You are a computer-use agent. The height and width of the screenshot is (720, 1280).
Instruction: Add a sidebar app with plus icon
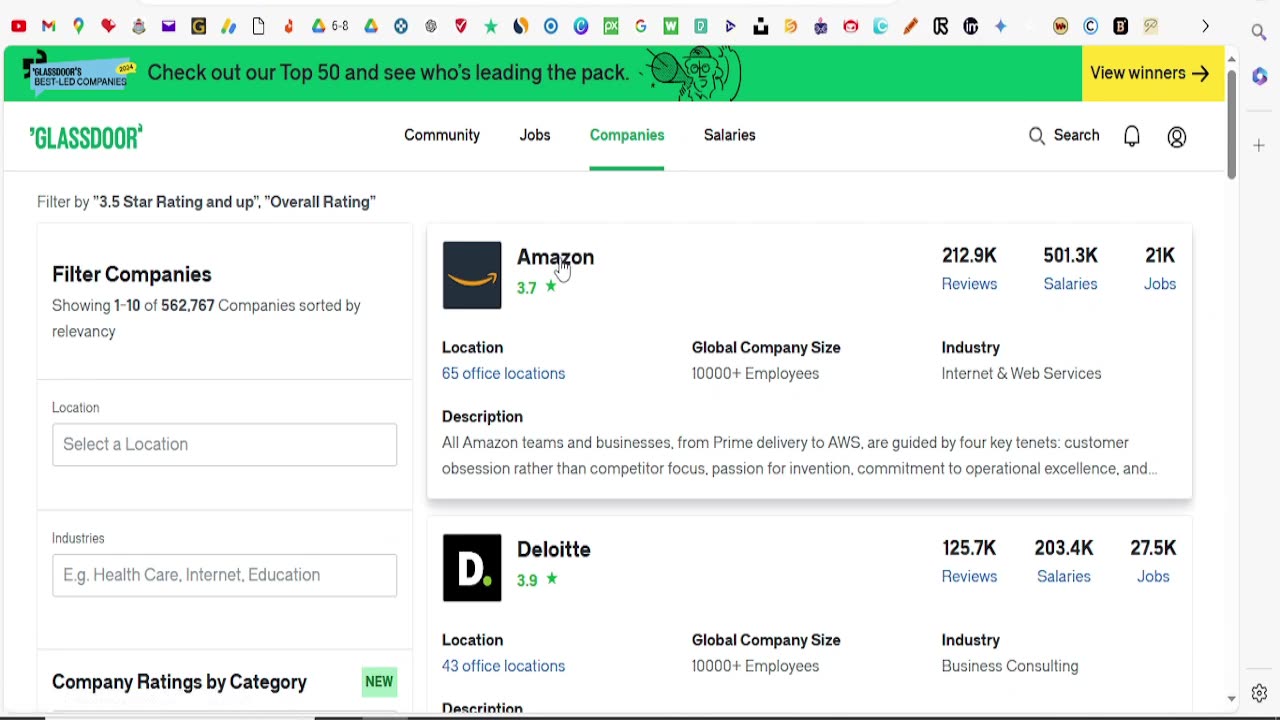coord(1259,146)
